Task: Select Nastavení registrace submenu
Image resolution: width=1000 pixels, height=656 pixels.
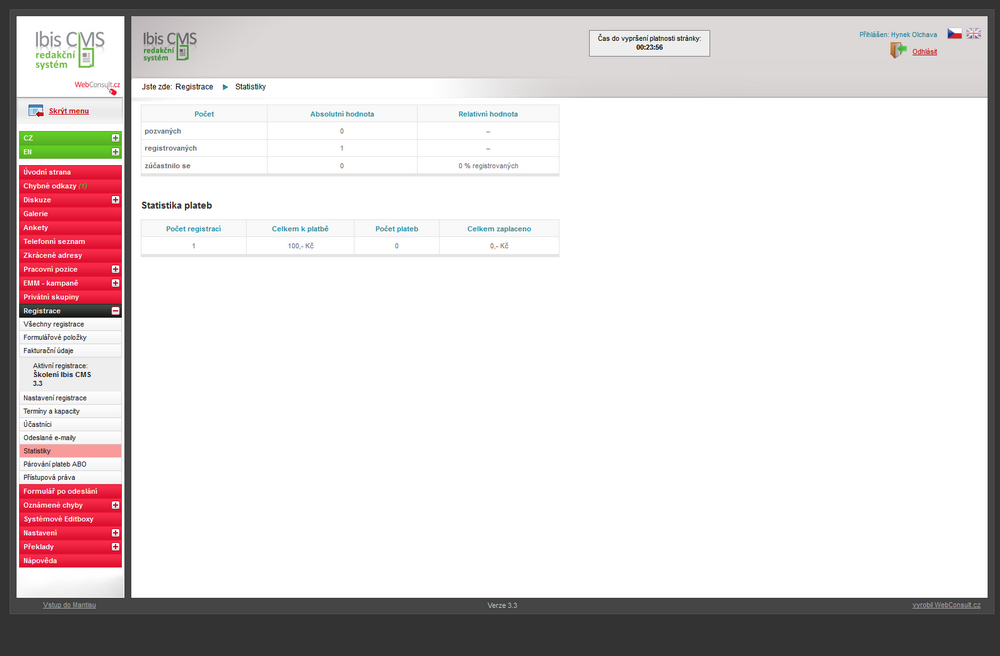Action: [70, 398]
